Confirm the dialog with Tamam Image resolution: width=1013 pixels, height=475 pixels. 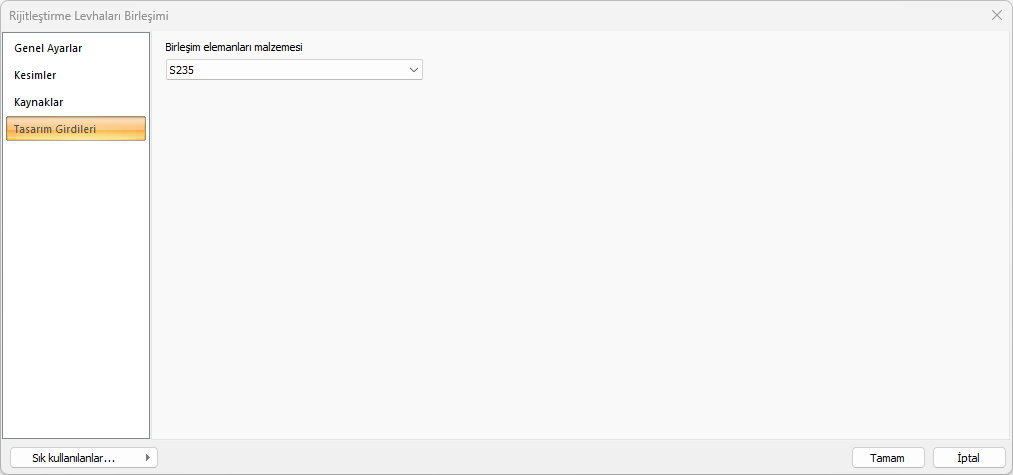tap(887, 458)
